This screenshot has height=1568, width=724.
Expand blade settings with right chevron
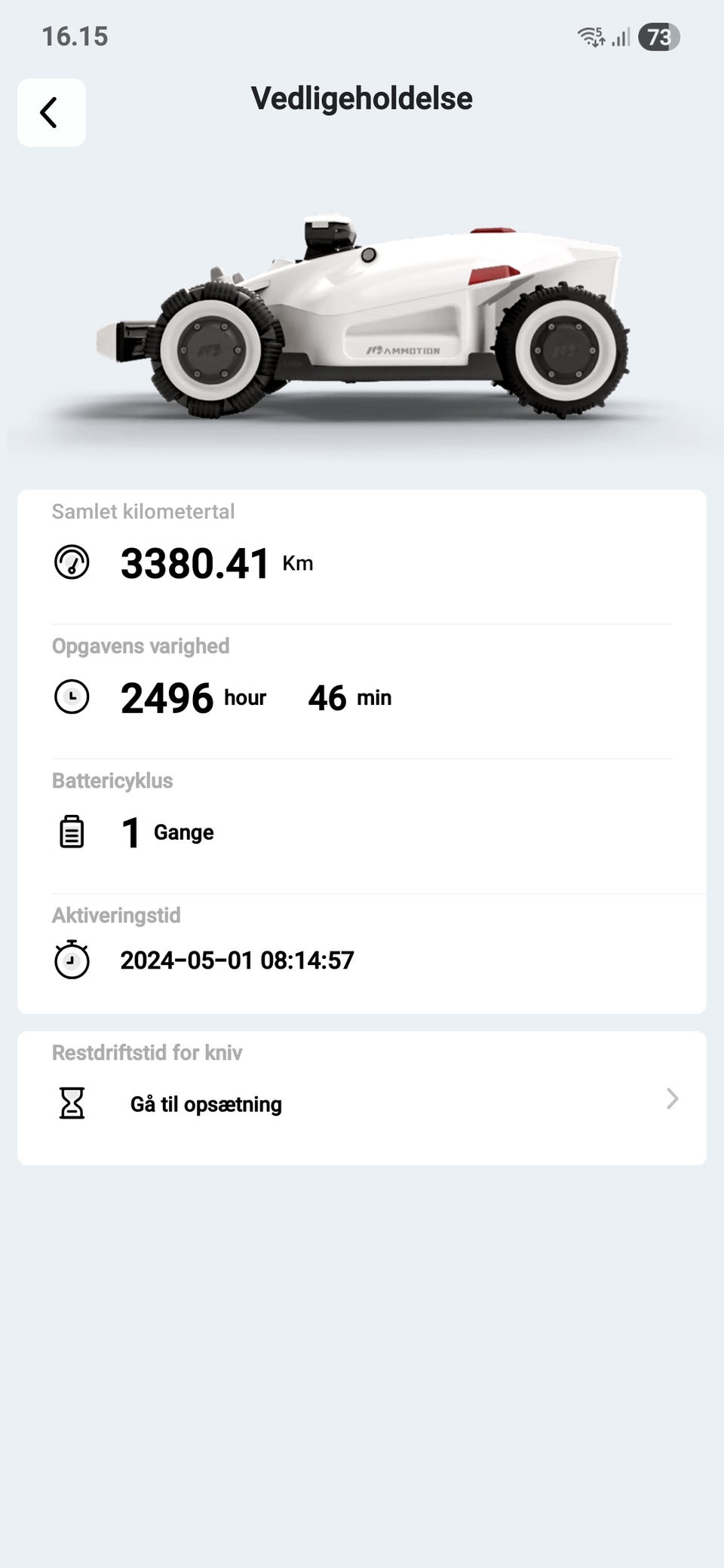673,1099
